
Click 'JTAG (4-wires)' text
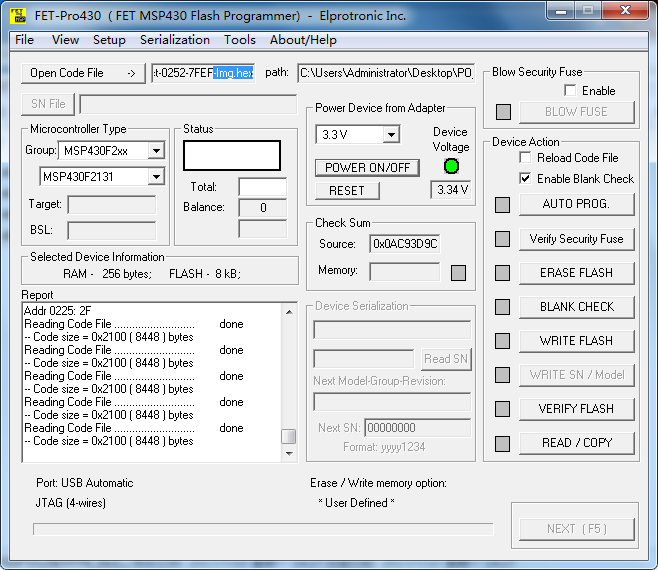coord(70,502)
